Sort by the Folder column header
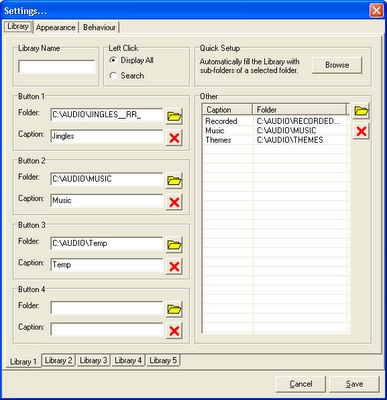The width and height of the screenshot is (387, 400). [x=300, y=110]
